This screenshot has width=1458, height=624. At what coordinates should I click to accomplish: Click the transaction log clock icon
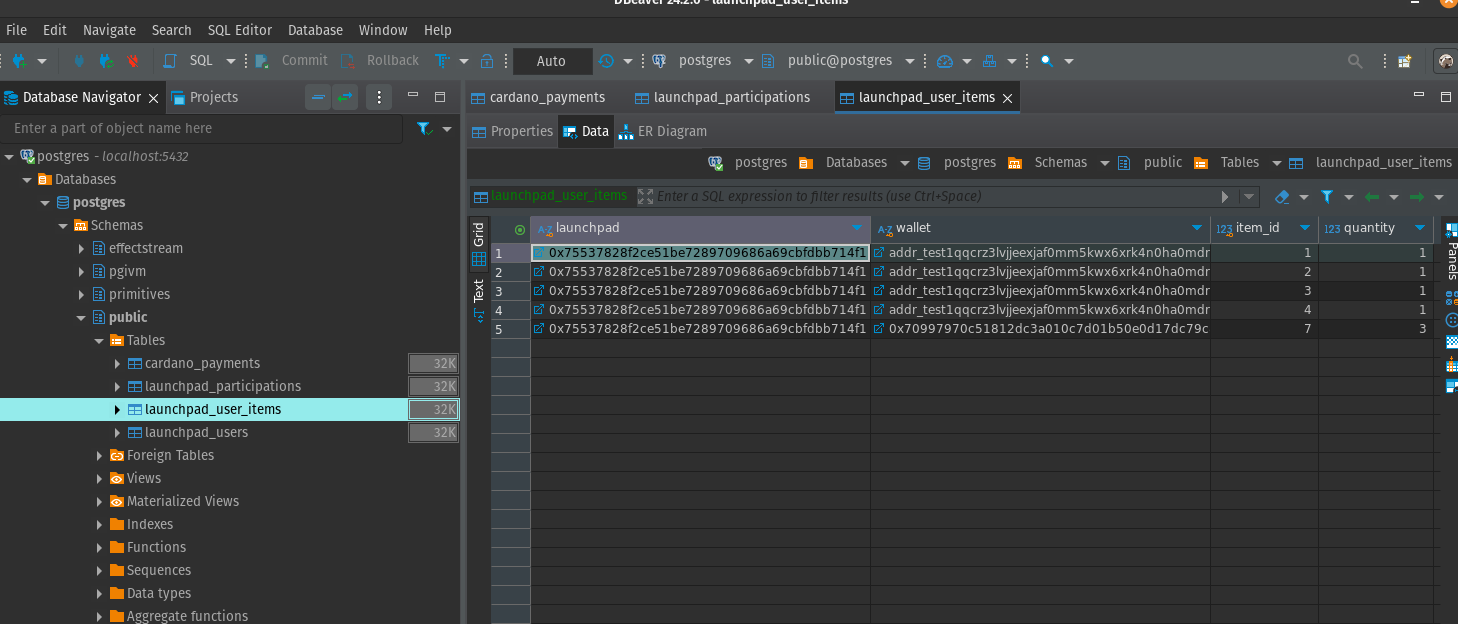click(x=606, y=61)
